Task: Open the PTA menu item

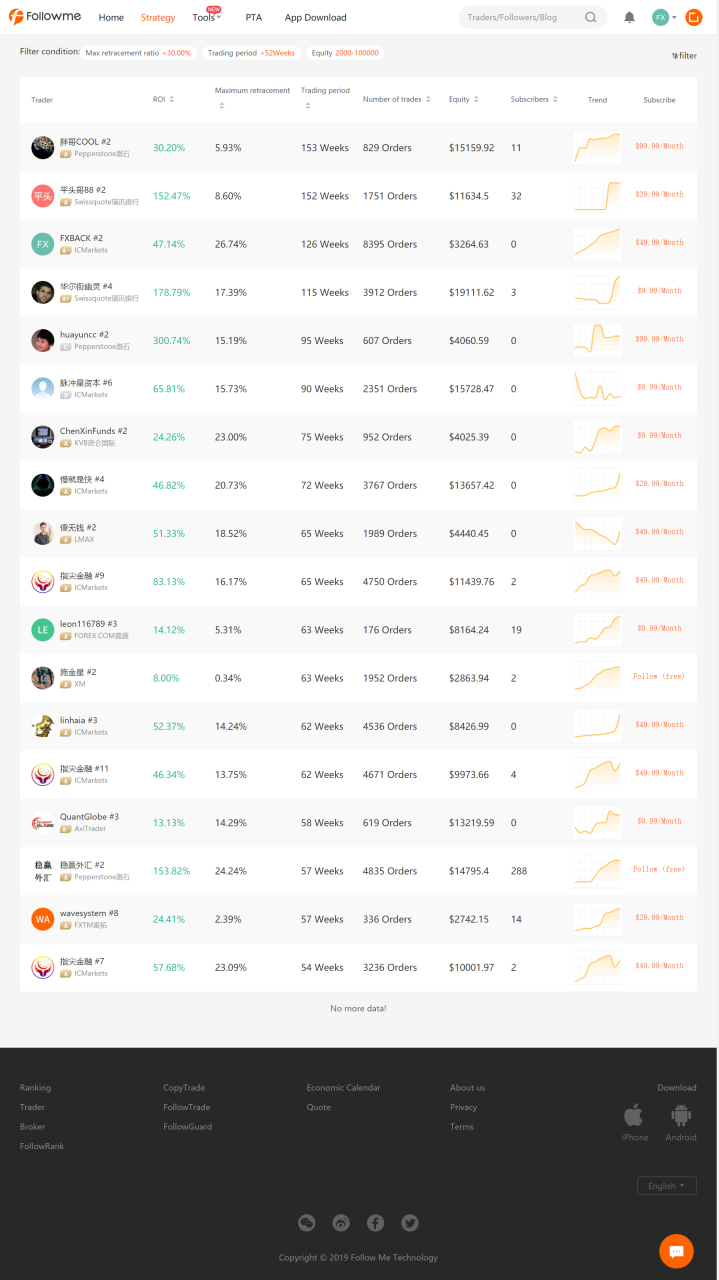Action: click(253, 18)
